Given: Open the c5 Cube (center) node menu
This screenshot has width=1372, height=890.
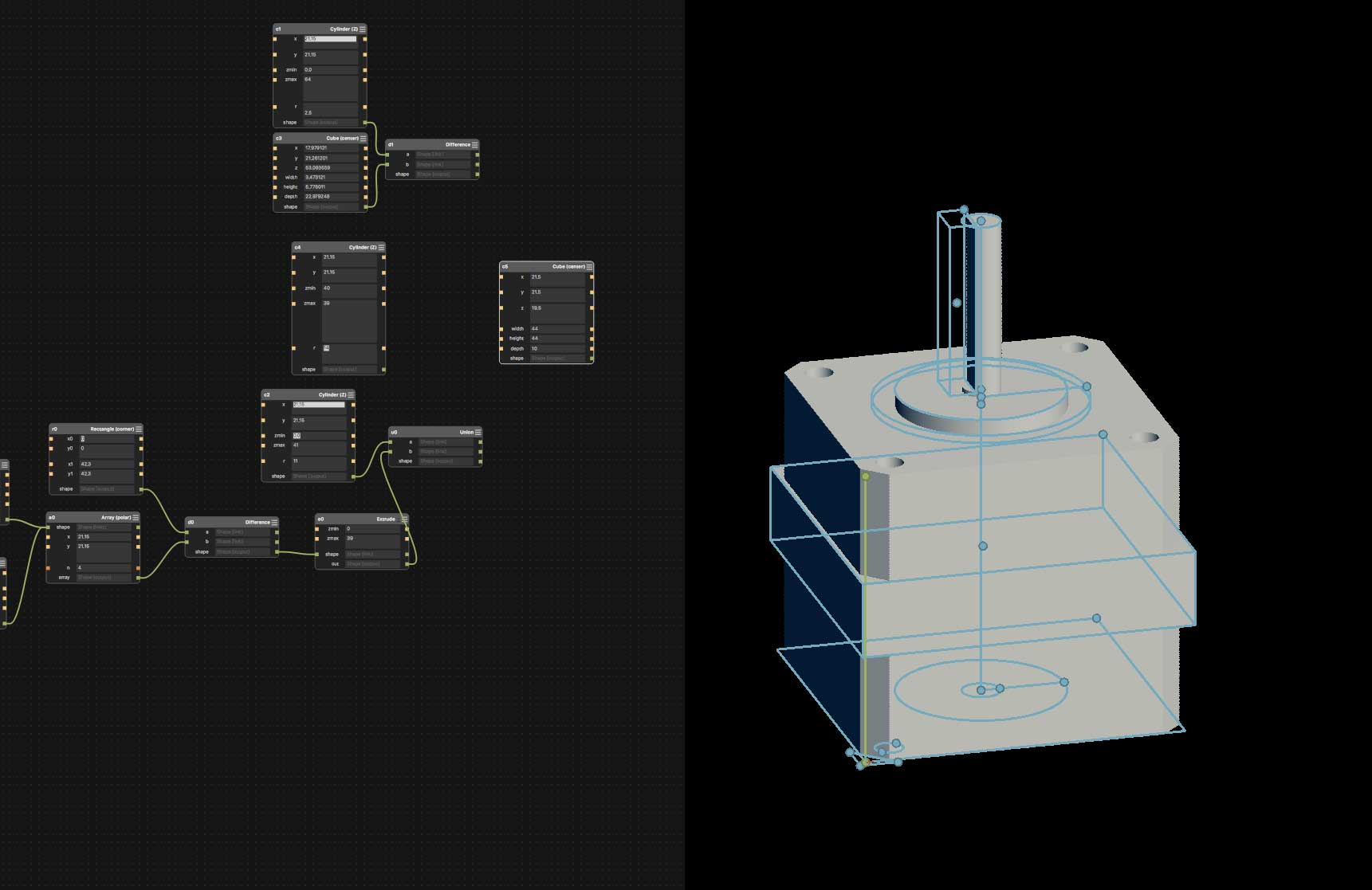Looking at the screenshot, I should point(589,266).
